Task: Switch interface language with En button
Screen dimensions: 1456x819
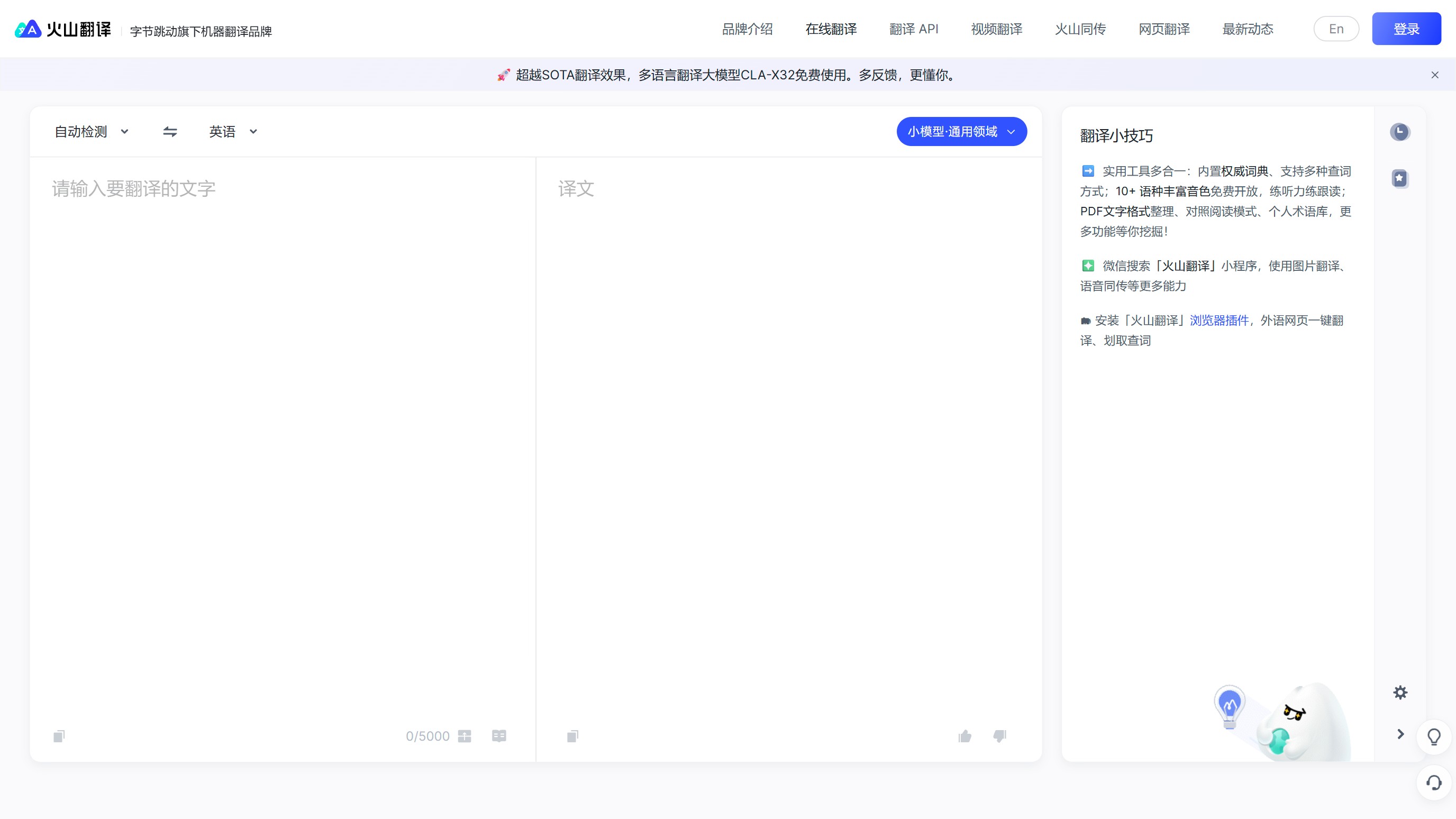Action: coord(1336,28)
